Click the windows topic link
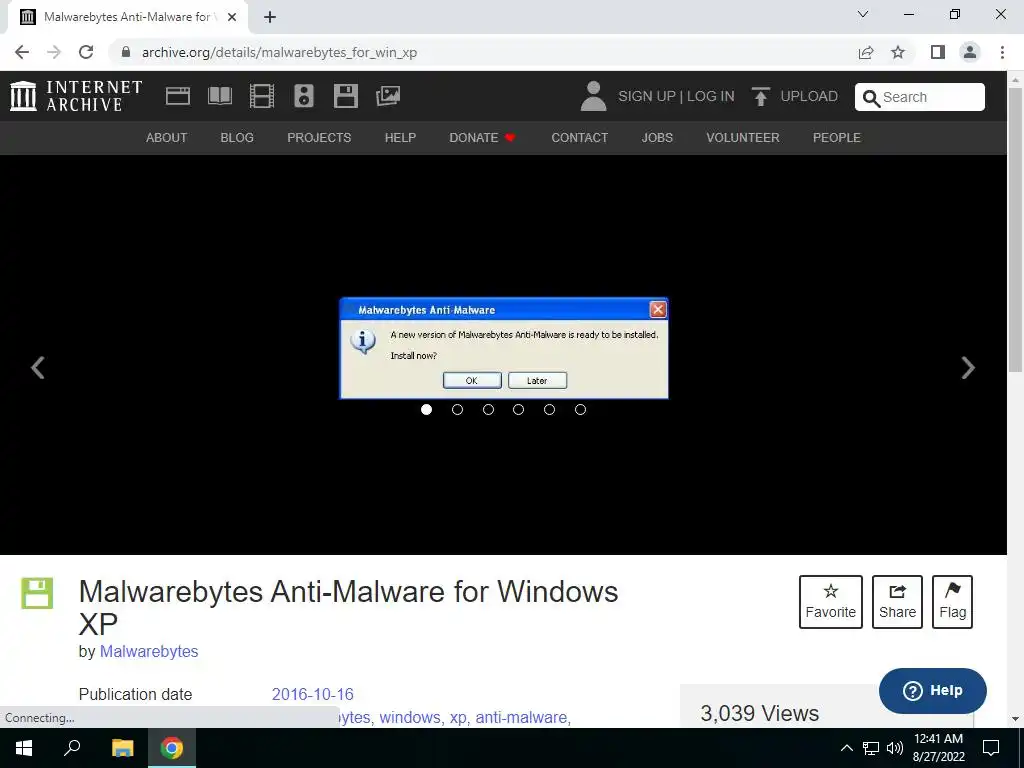Screen dimensions: 1024x768 (x=411, y=717)
